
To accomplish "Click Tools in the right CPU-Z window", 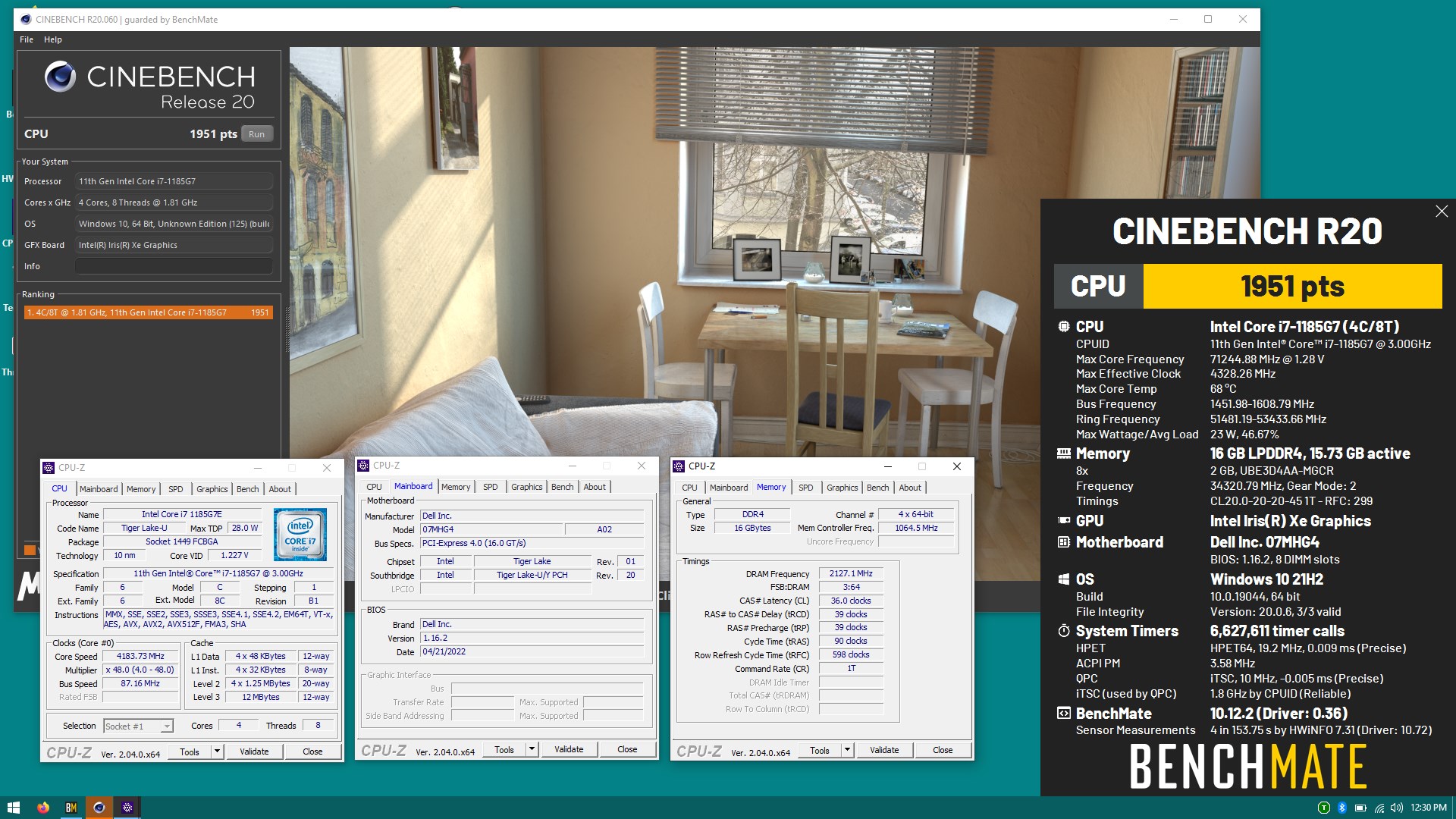I will click(820, 750).
